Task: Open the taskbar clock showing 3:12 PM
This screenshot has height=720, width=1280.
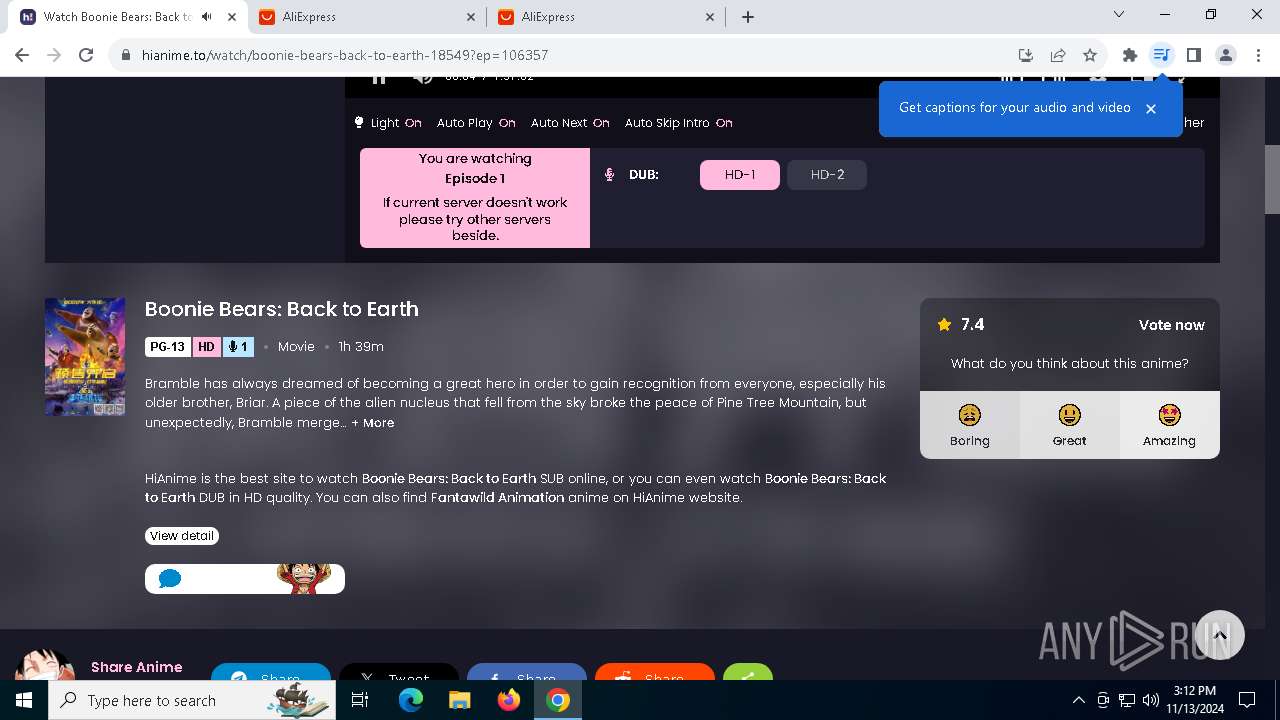Action: [1195, 700]
